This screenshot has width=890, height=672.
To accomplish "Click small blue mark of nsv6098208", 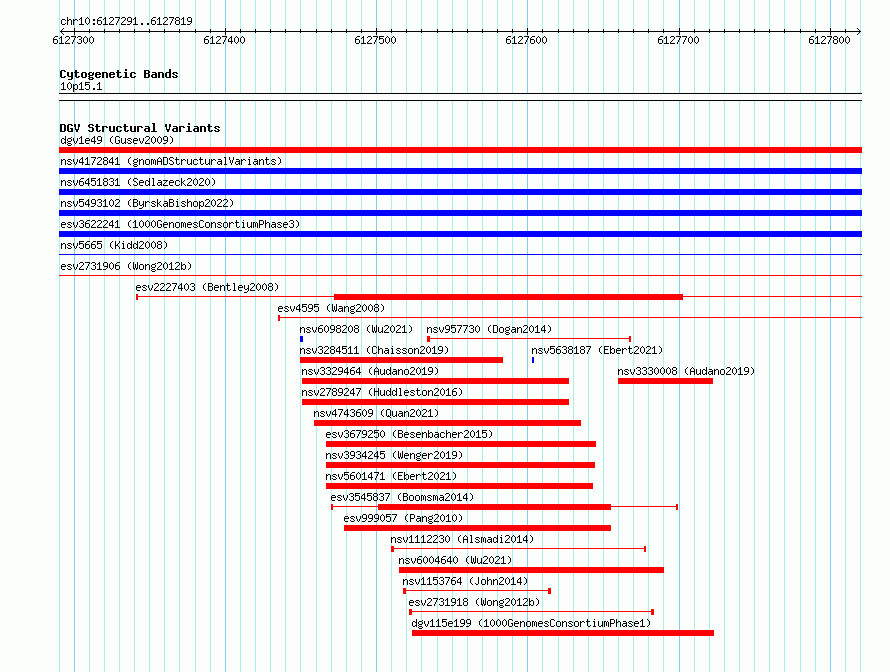I will click(x=301, y=339).
